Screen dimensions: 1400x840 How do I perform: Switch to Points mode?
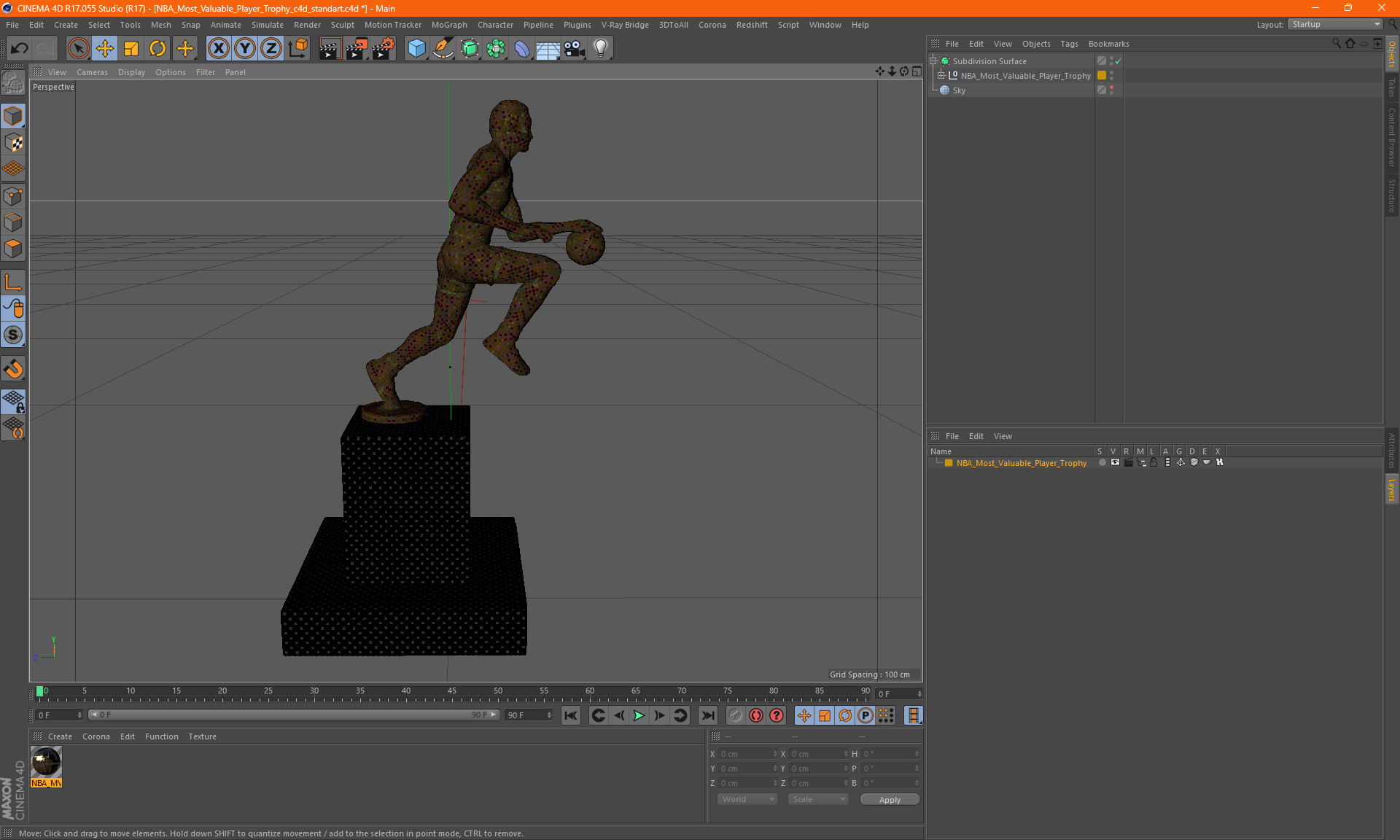(13, 196)
